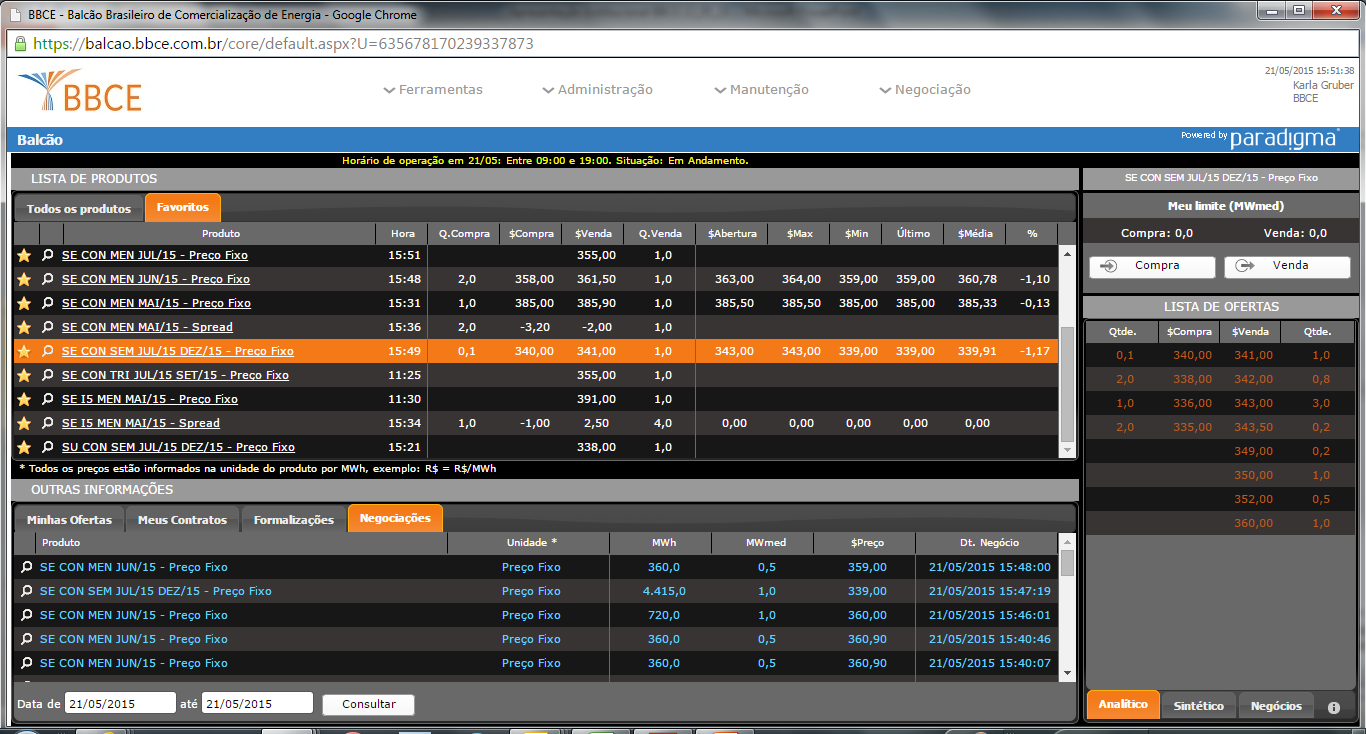1366x734 pixels.
Task: Toggle favorite star for SE I5 MEN MAI/15 Spread
Action: pyautogui.click(x=24, y=423)
